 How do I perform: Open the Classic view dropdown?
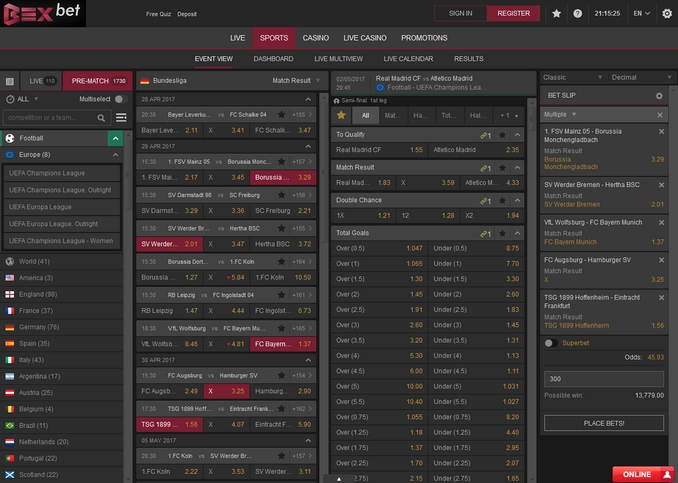(572, 77)
